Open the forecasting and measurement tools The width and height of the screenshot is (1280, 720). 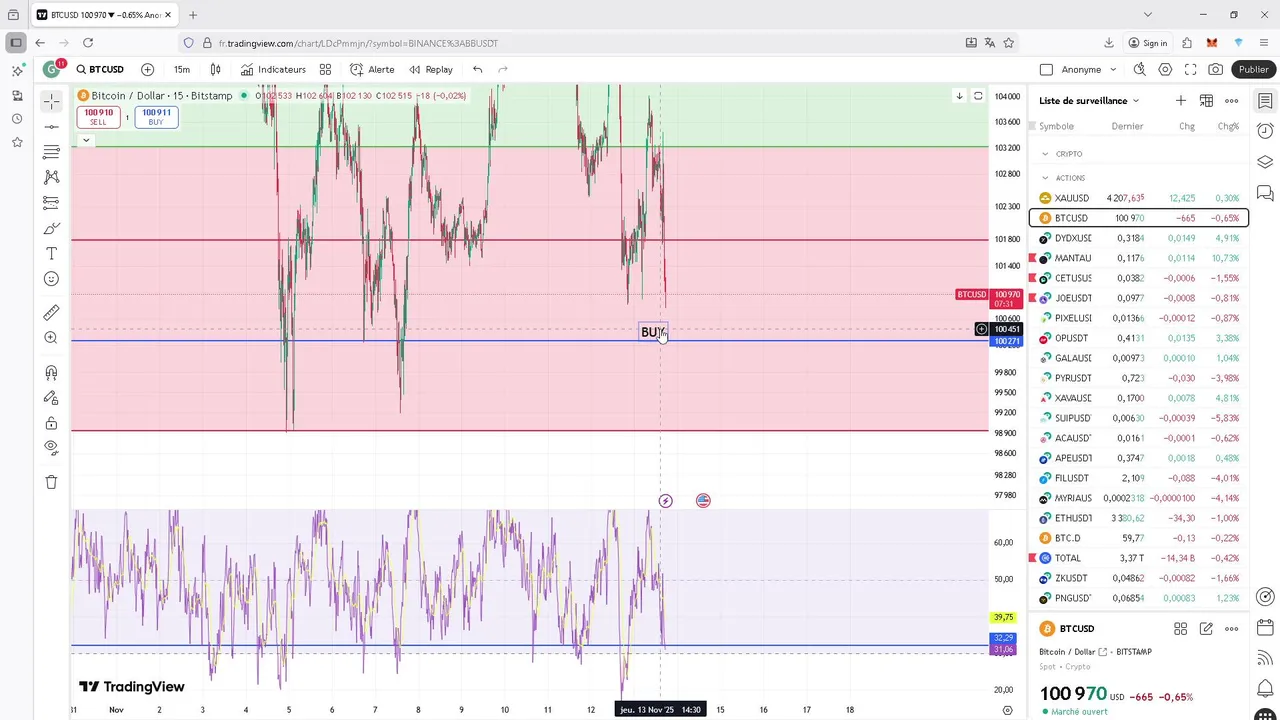click(x=51, y=202)
